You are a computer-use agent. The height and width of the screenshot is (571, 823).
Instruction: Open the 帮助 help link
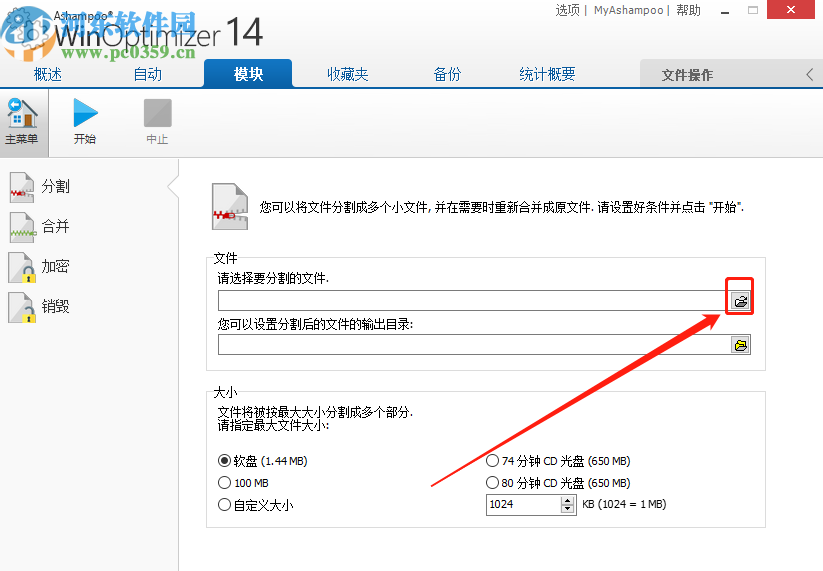[688, 10]
